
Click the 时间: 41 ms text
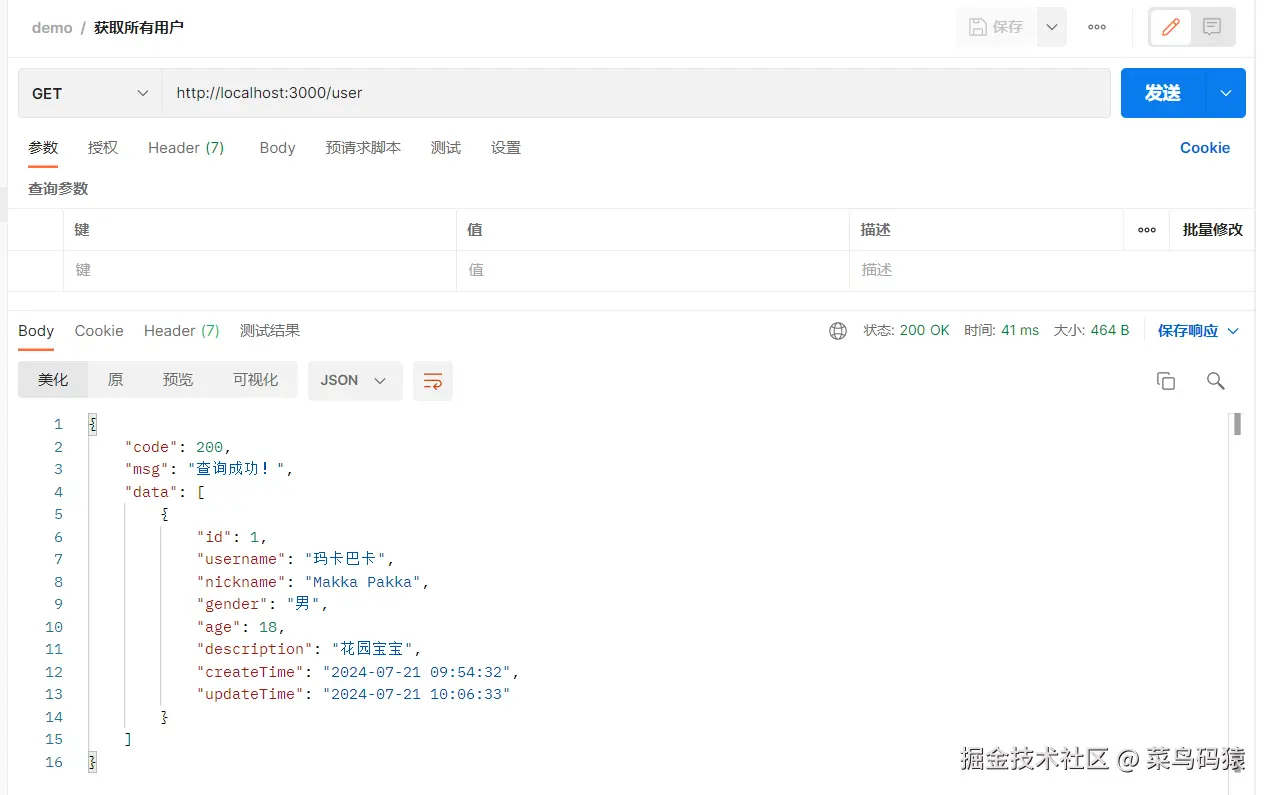point(1001,331)
